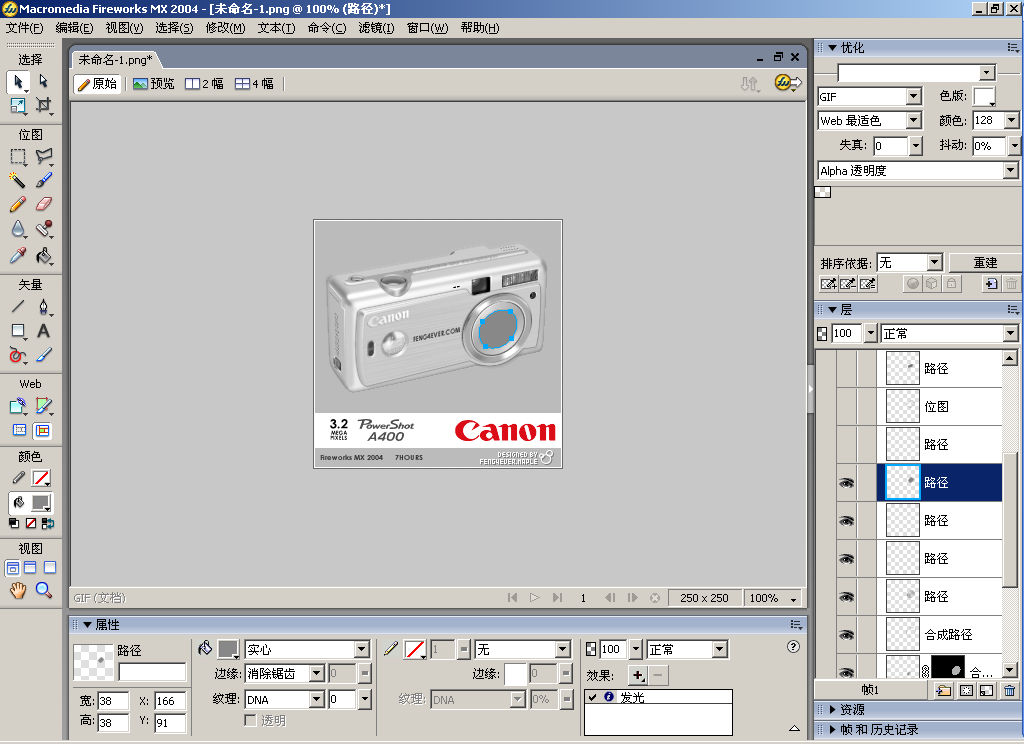Open the 消除锯齿 edge dropdown
1024x744 pixels.
point(317,673)
